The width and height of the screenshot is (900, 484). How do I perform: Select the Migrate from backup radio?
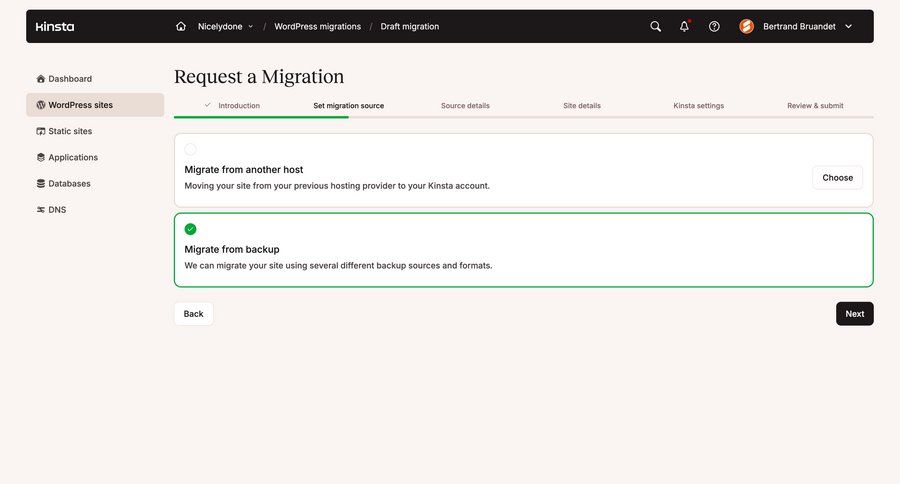coord(191,229)
